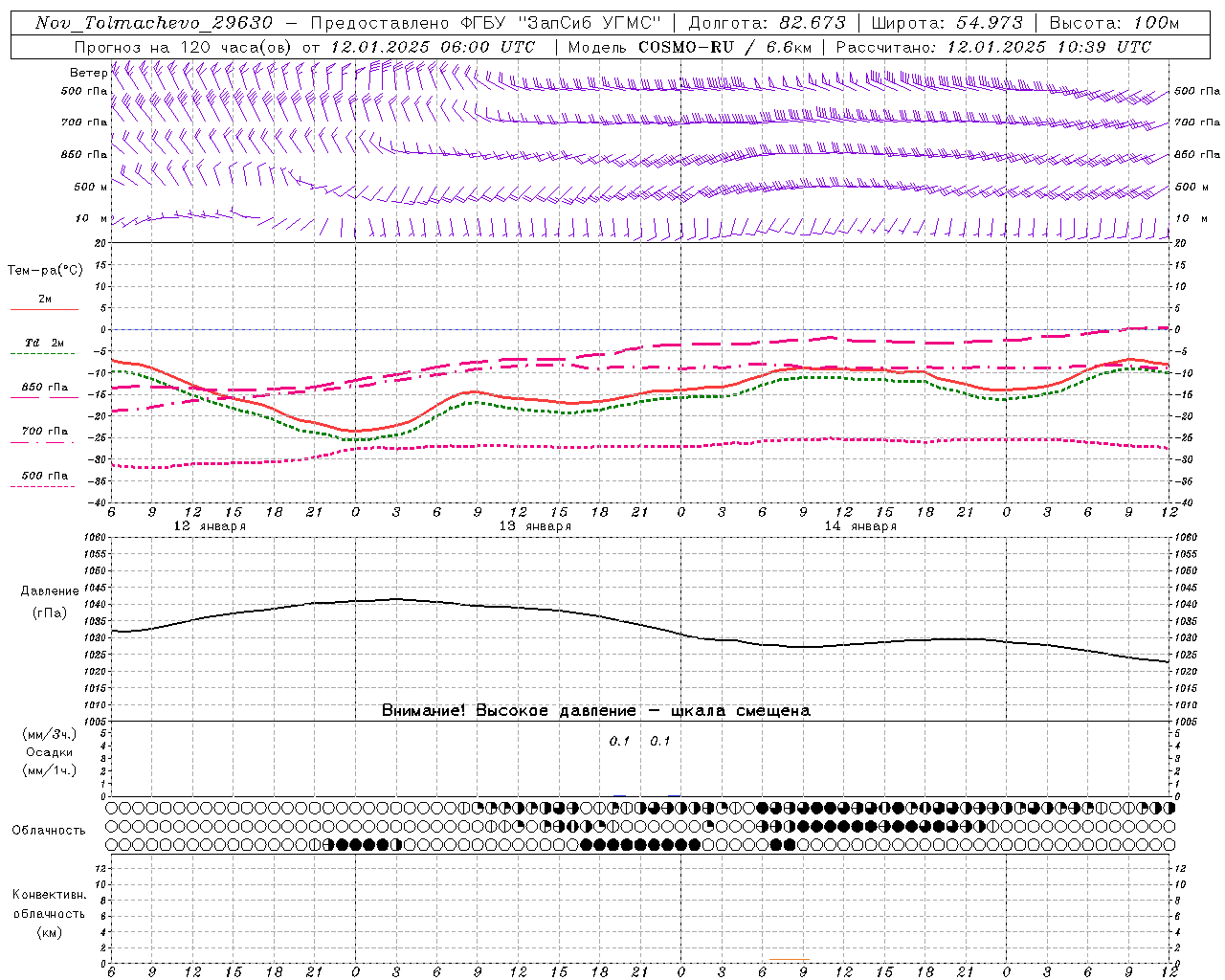
Task: Select the date label 12 января
Action: (x=210, y=526)
